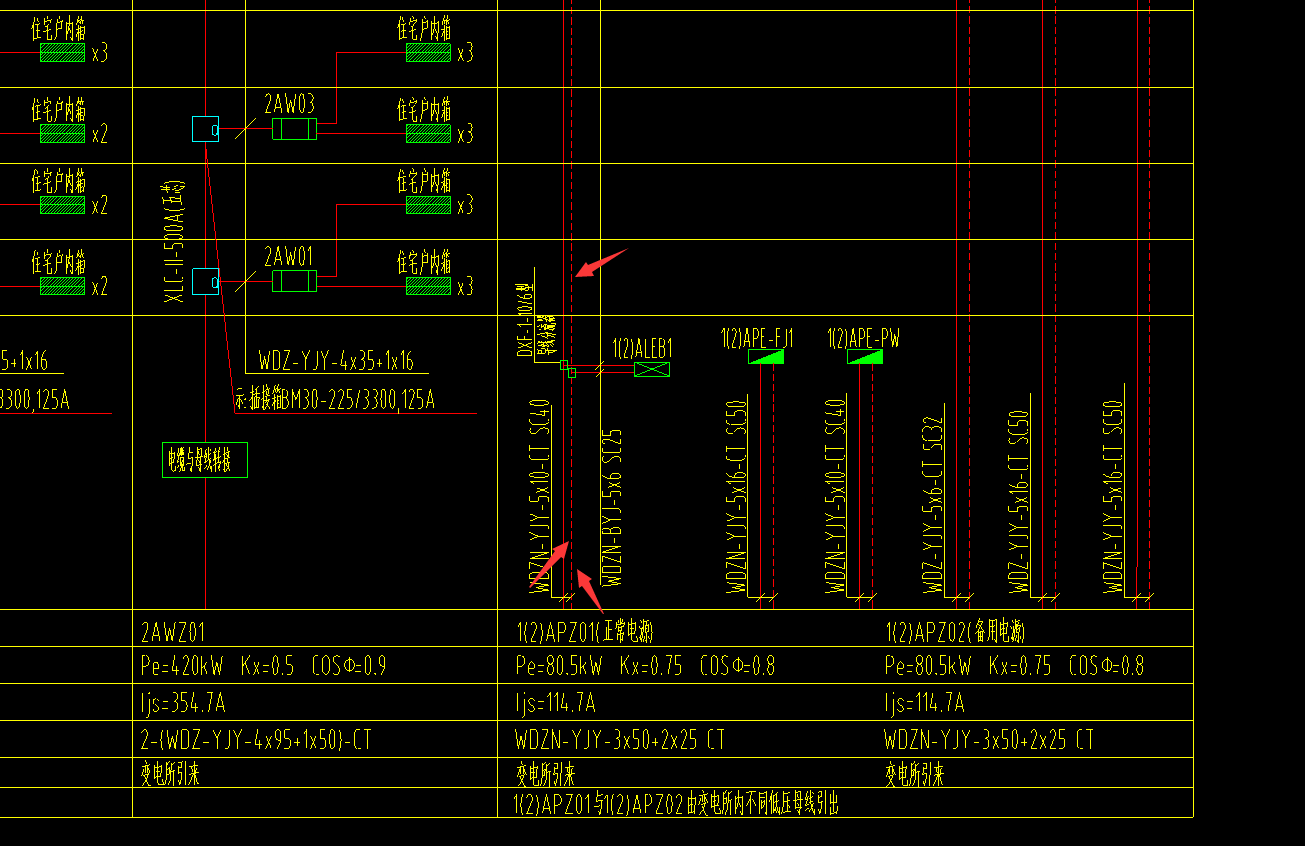Select the 2AW03 text label
1305x846 pixels.
tap(289, 104)
